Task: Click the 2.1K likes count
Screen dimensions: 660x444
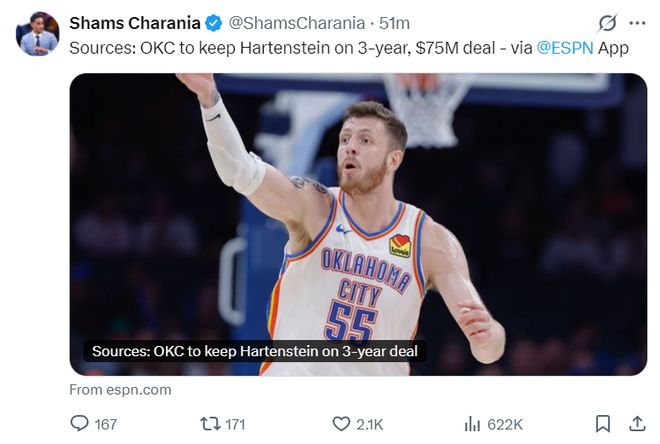Action: point(370,424)
